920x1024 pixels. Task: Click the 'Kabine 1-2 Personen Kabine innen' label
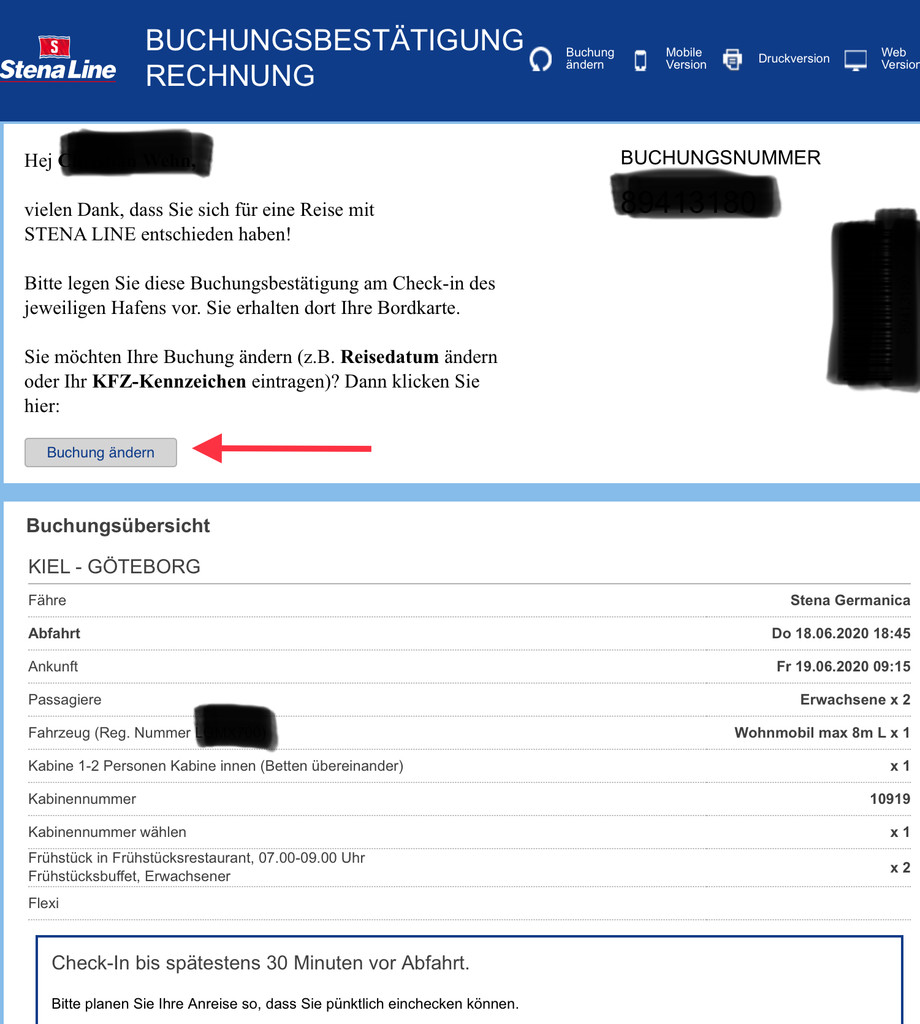coord(215,766)
